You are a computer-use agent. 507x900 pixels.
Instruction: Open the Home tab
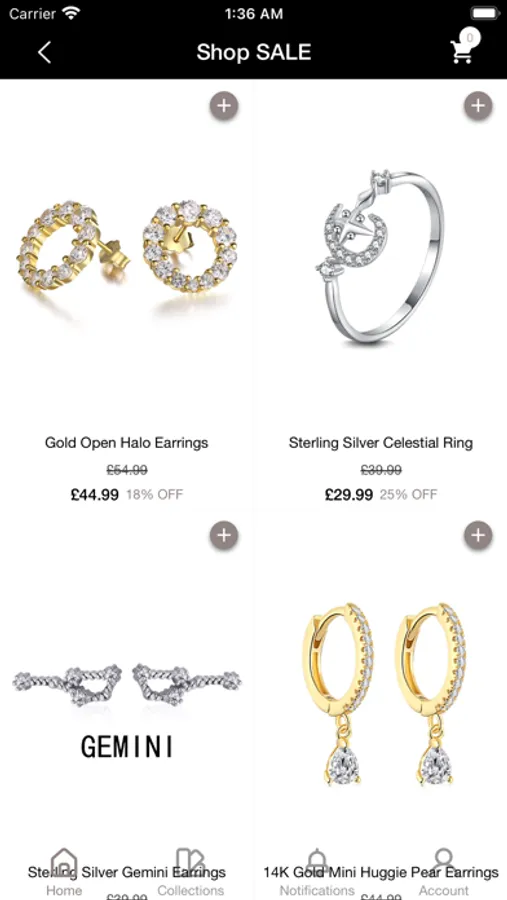pos(64,872)
